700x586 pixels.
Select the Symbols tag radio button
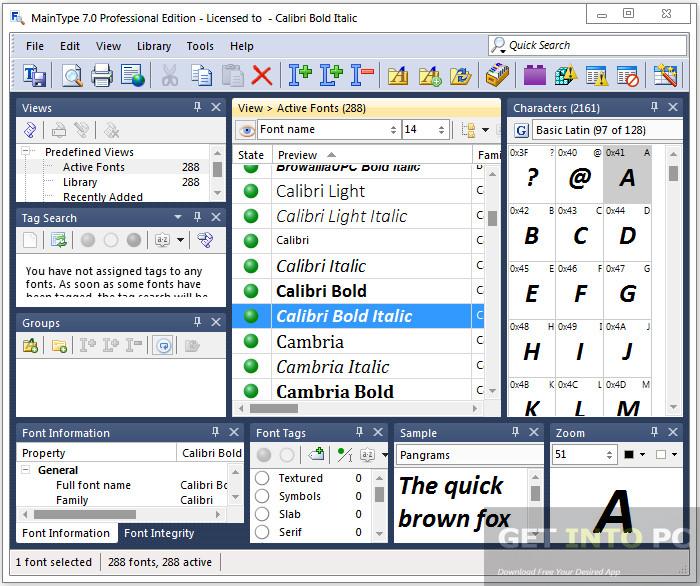262,496
